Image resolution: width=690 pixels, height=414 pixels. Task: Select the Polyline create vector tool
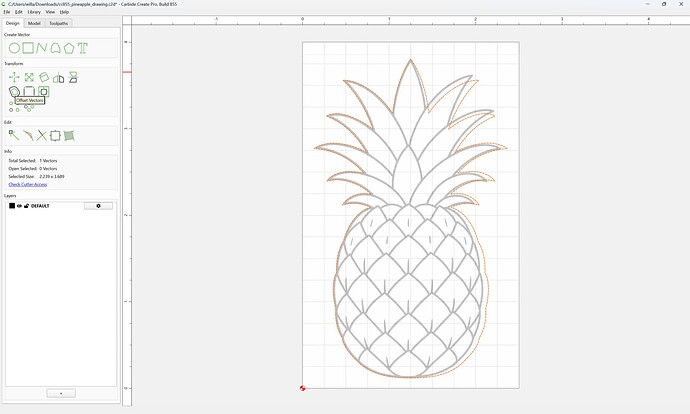tap(41, 48)
